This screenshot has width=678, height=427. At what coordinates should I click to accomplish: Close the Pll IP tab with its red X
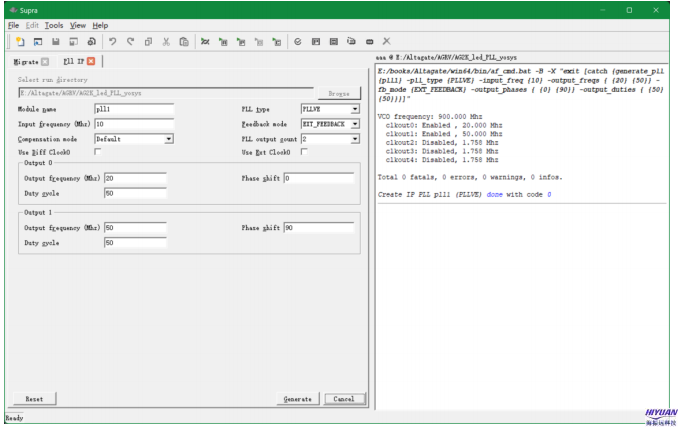pos(91,61)
